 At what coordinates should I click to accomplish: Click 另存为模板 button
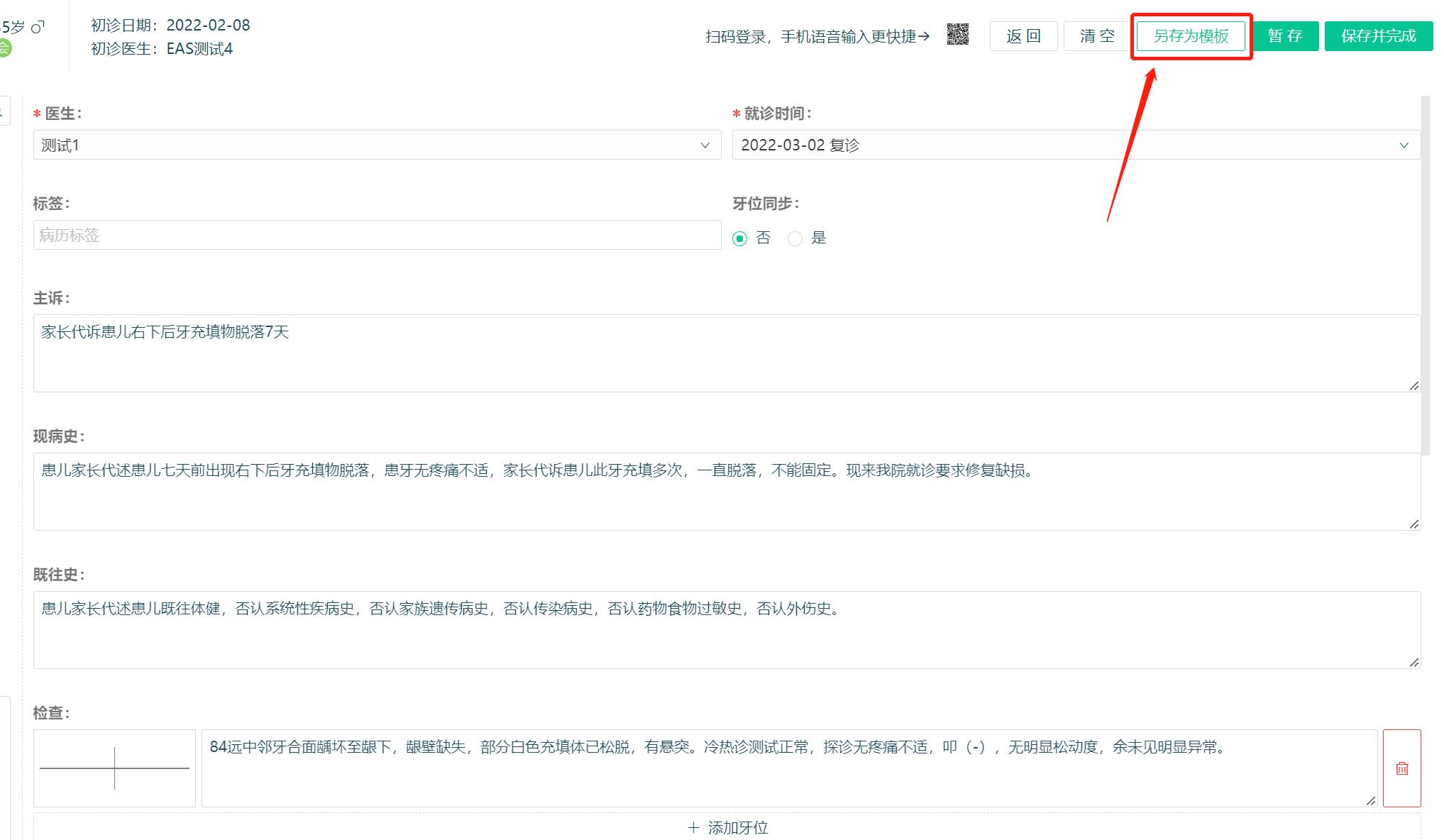(x=1191, y=36)
